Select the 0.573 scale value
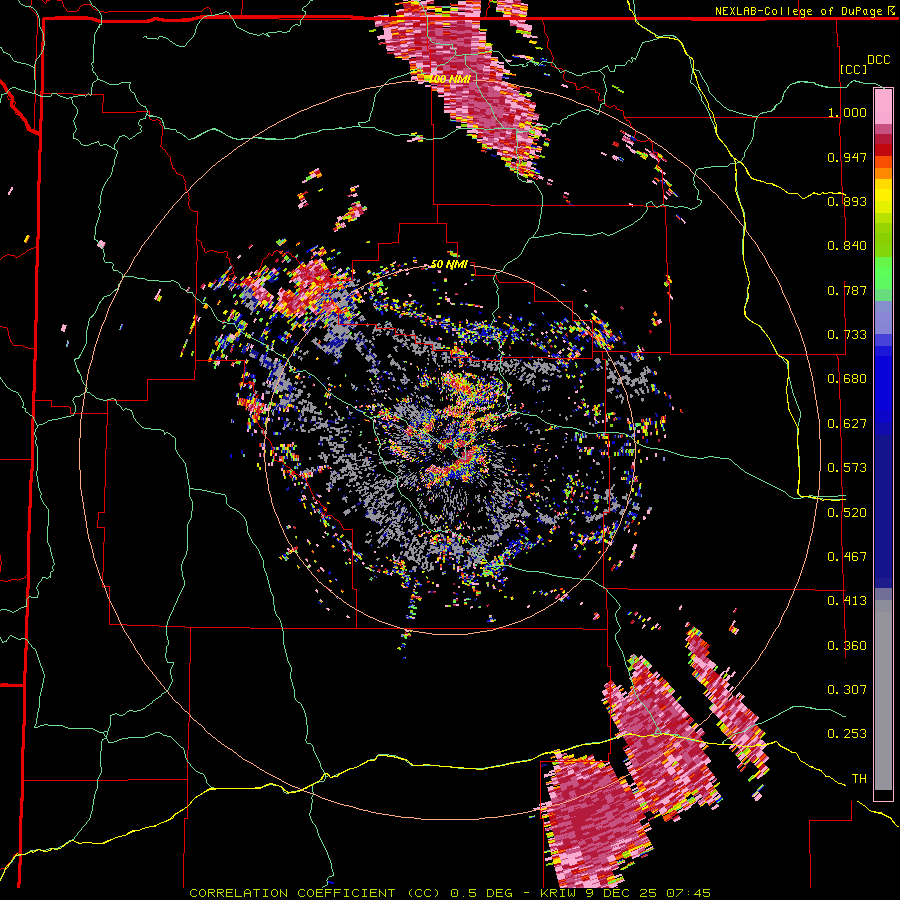This screenshot has height=900, width=900. (x=847, y=467)
